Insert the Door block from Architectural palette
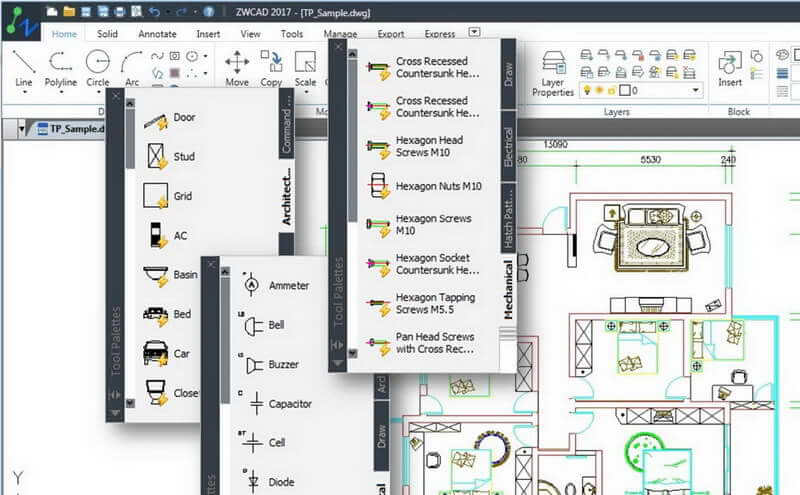 (169, 119)
